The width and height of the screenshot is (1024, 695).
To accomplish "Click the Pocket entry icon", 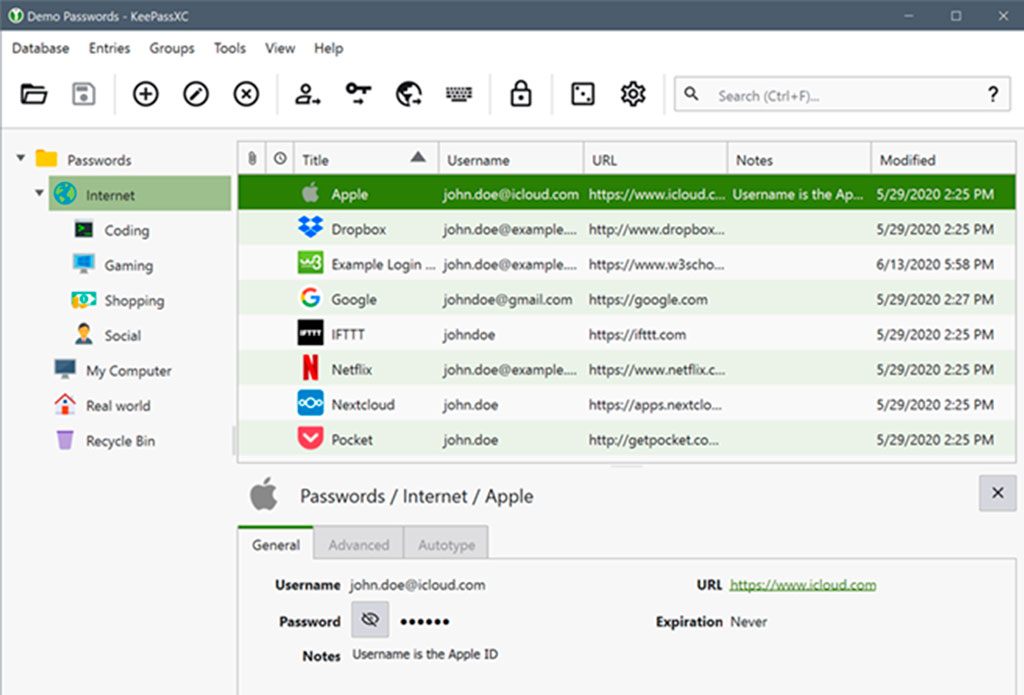I will click(x=310, y=438).
